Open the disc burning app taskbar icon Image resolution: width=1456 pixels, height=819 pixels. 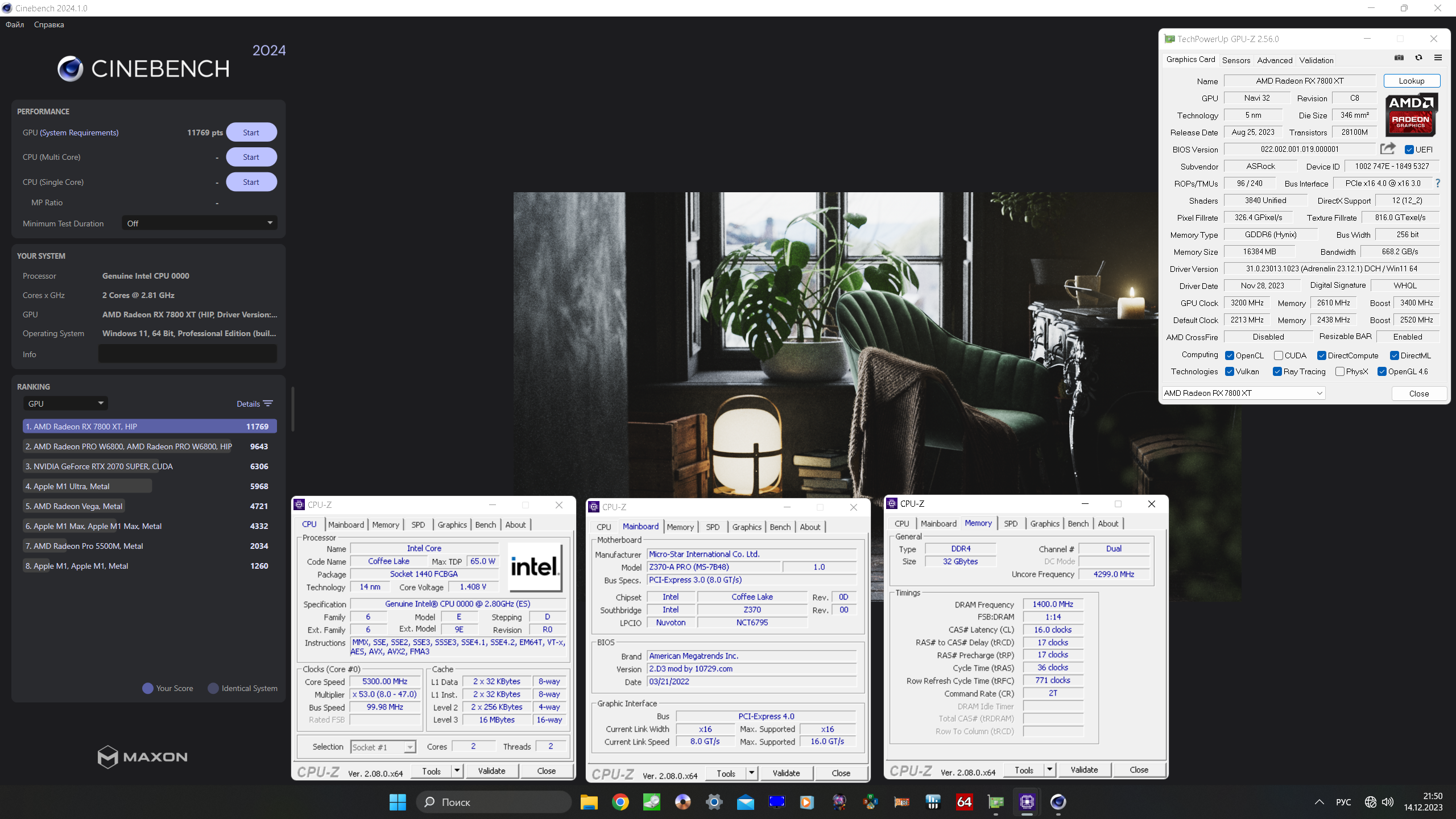tap(682, 802)
